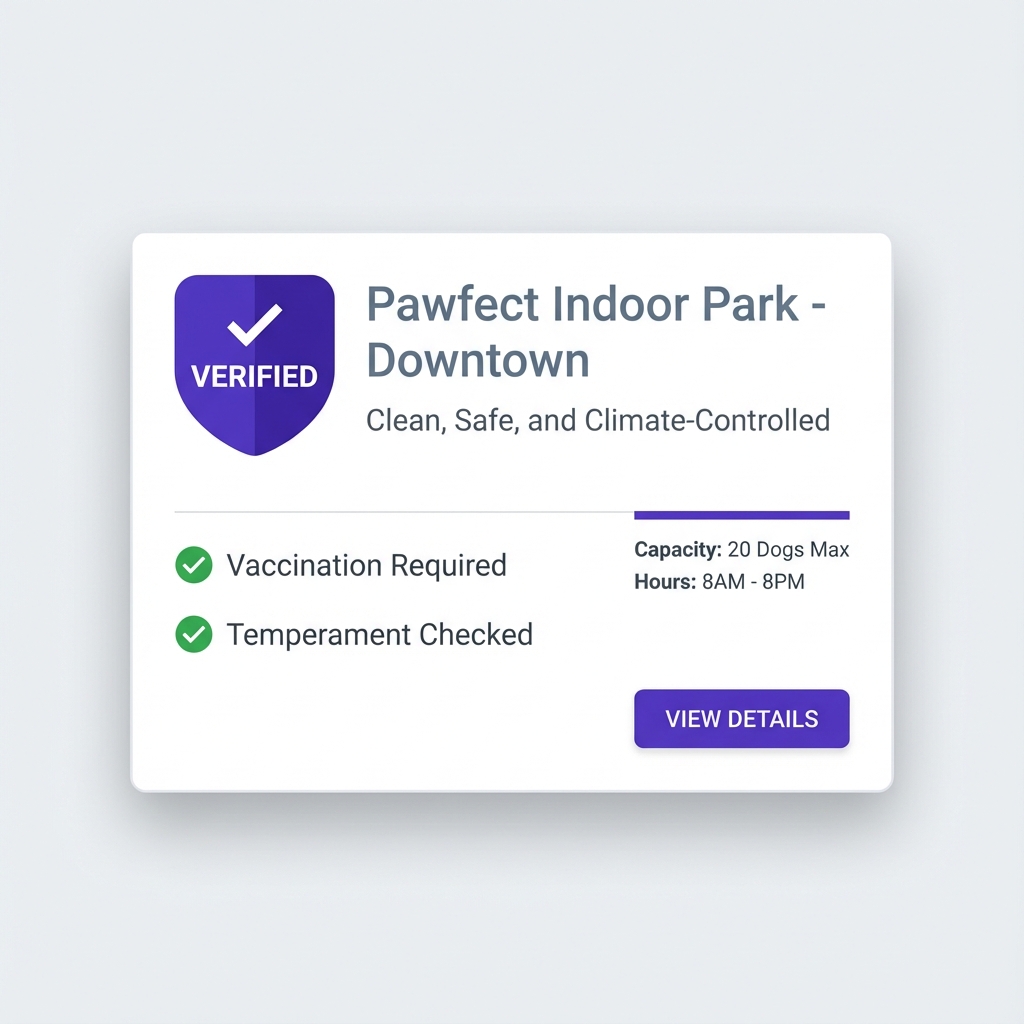Viewport: 1024px width, 1024px height.
Task: Select the Pawfect Indoor Park - Downtown title
Action: 596,332
